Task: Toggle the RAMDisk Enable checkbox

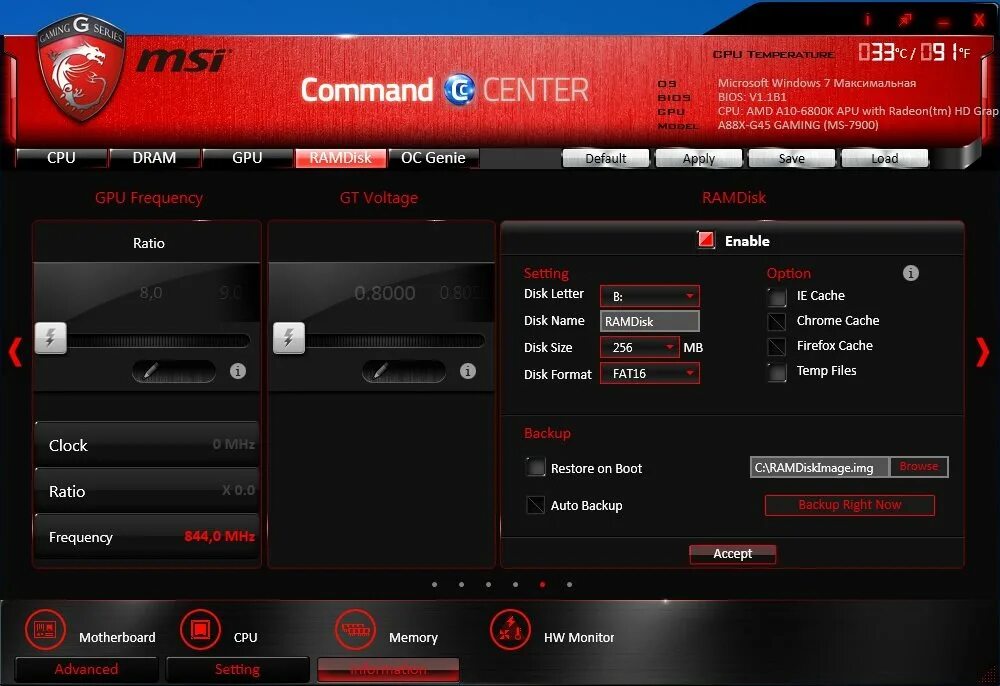Action: [706, 240]
